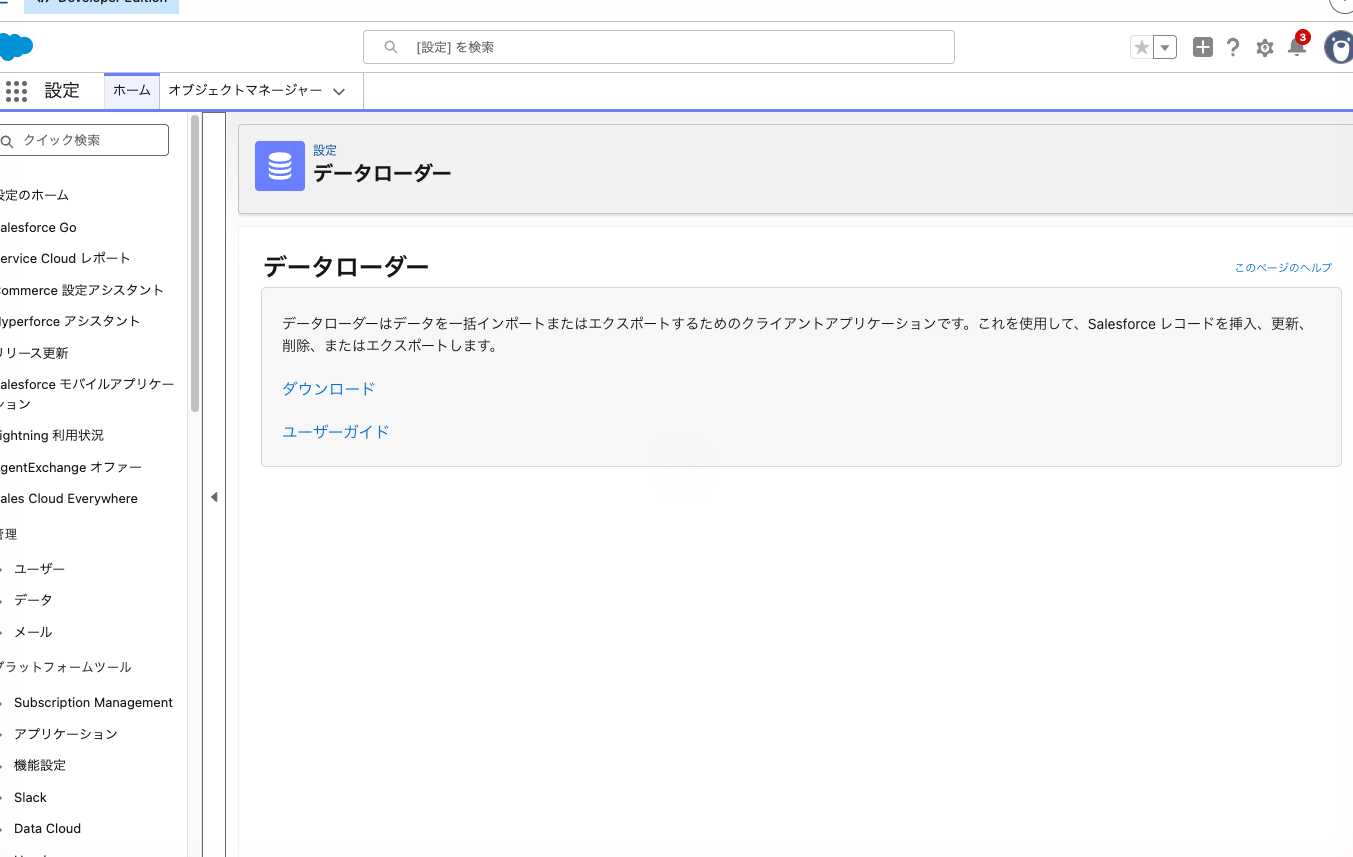Screen dimensions: 1353x857
Task: Expand the メール sidebar item
Action: 33,632
